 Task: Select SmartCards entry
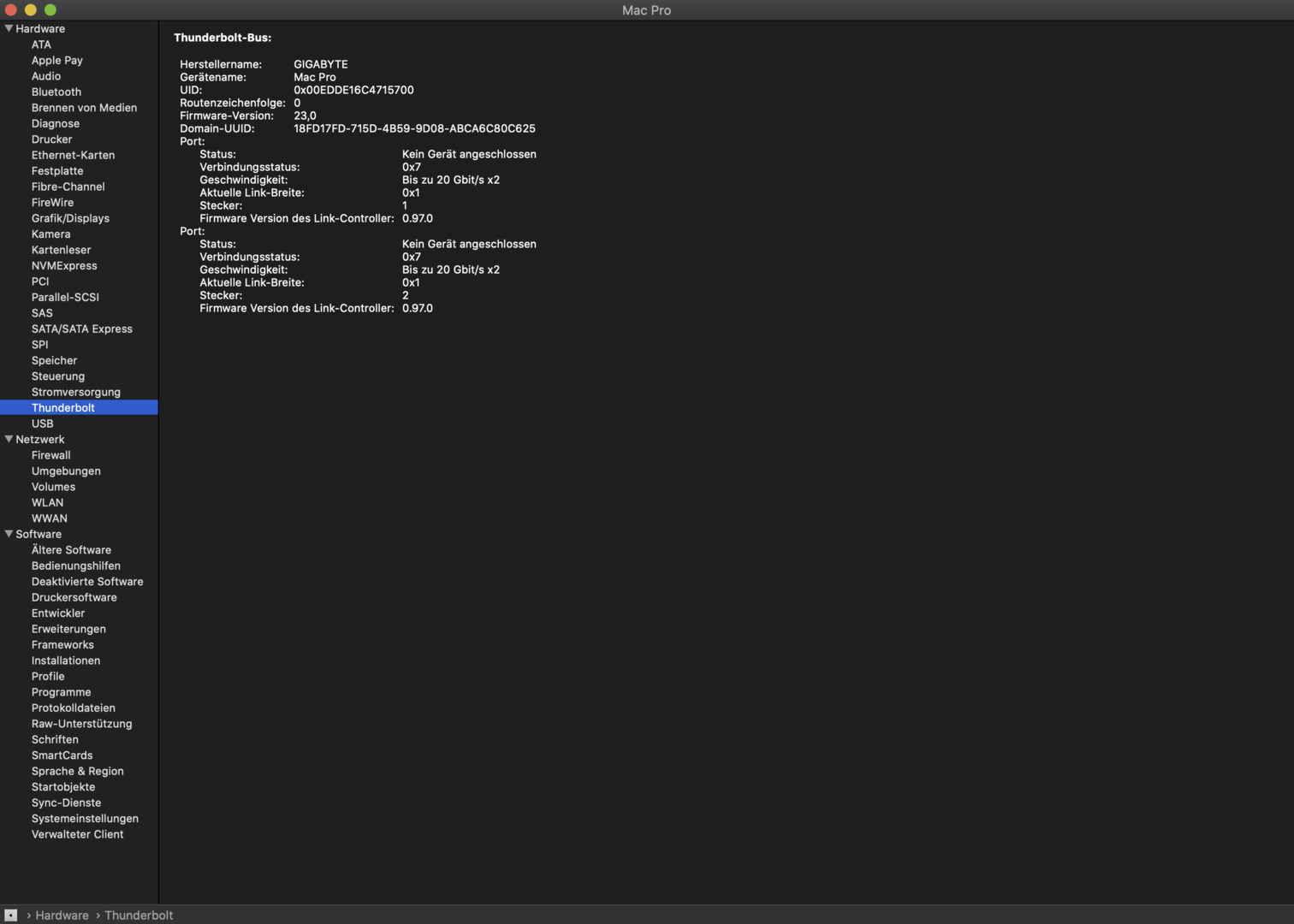62,756
